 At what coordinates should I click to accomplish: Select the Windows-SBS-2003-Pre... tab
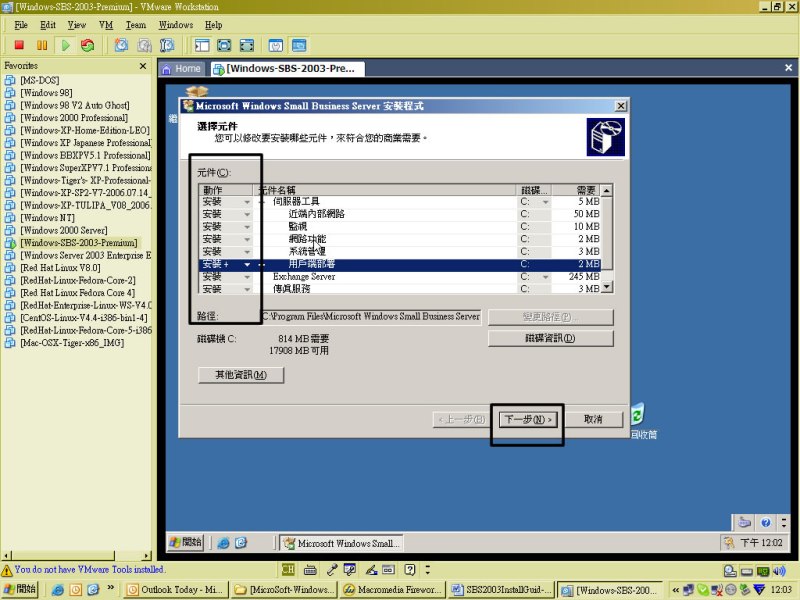[287, 69]
